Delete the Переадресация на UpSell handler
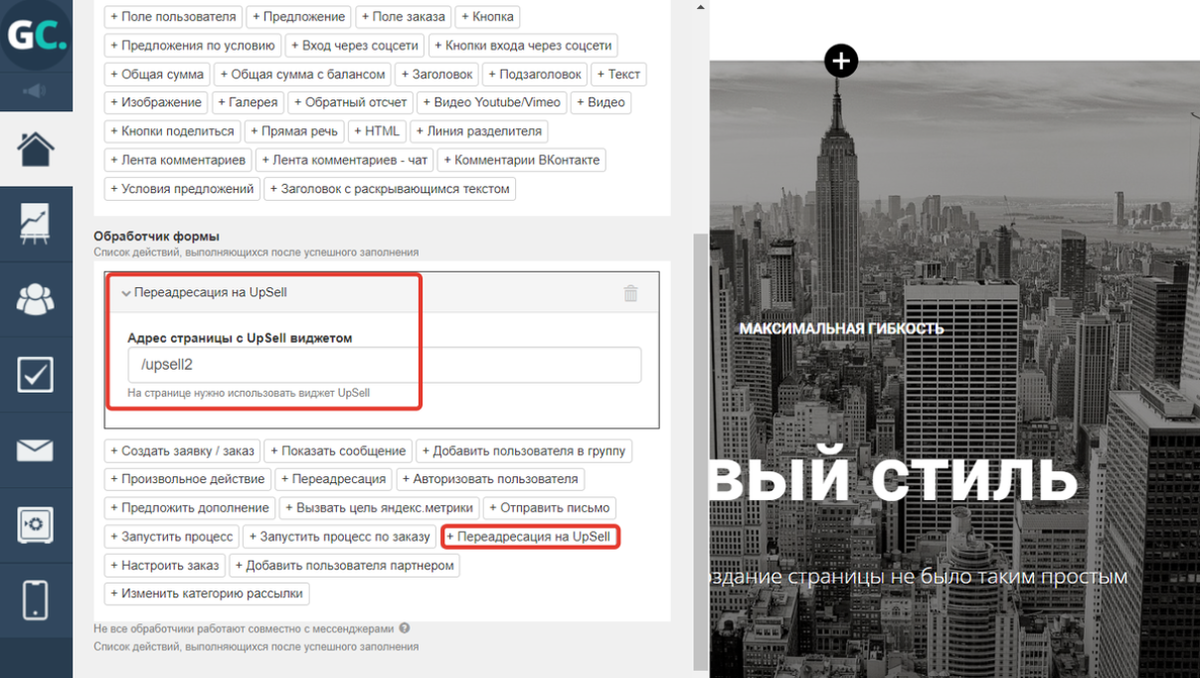 [630, 293]
